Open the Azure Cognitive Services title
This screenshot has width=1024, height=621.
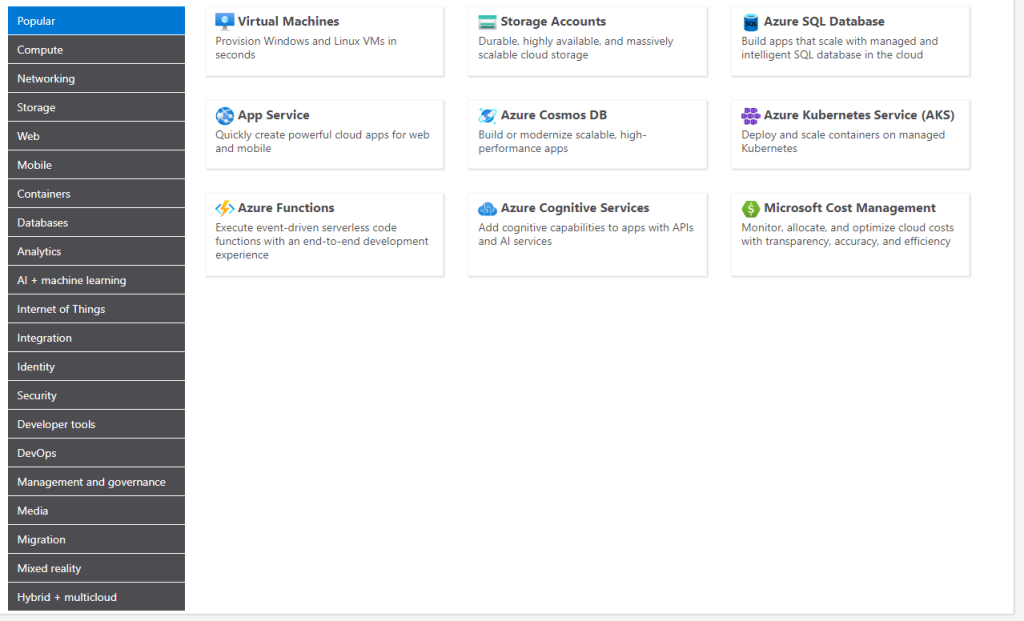pos(575,208)
